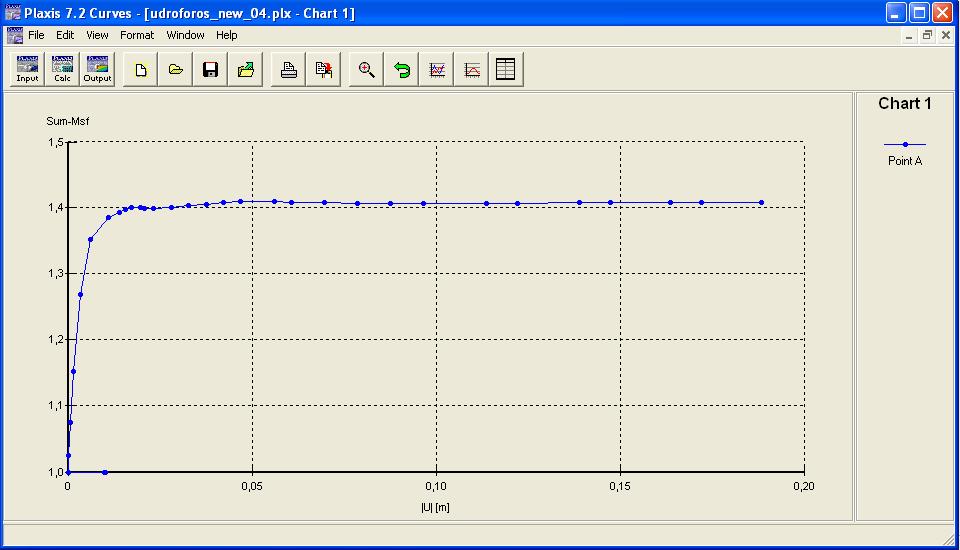Open the Edit menu
The width and height of the screenshot is (960, 550).
tap(65, 35)
